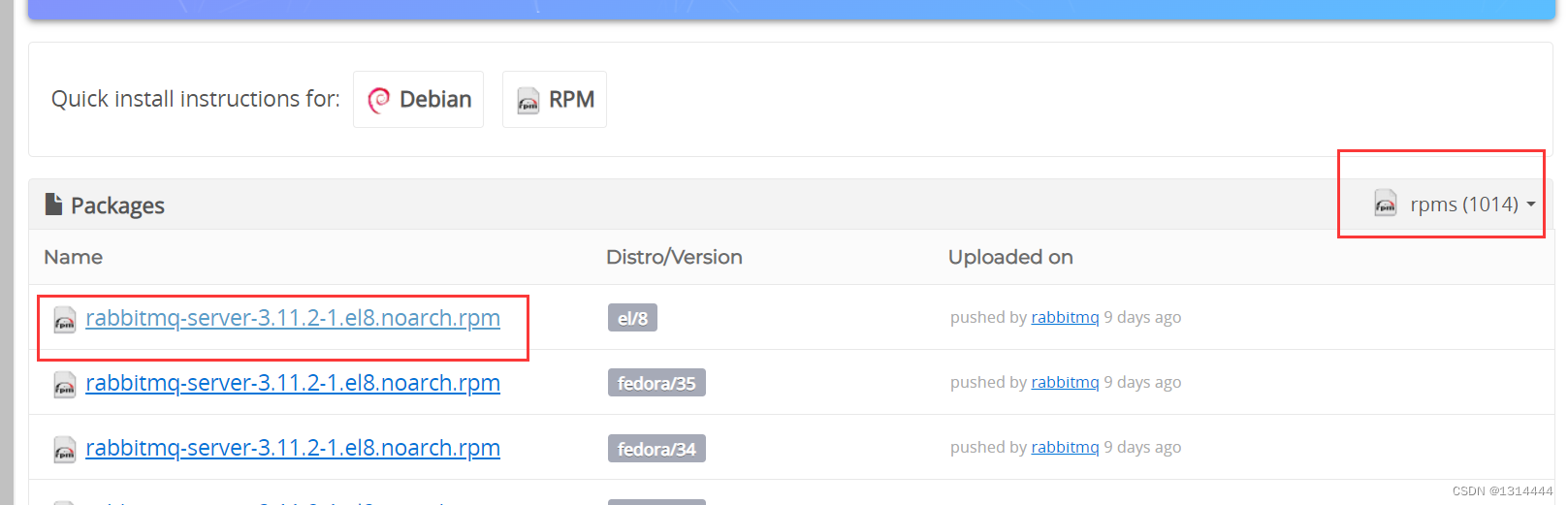Click the Debian swirl logo icon

379,99
